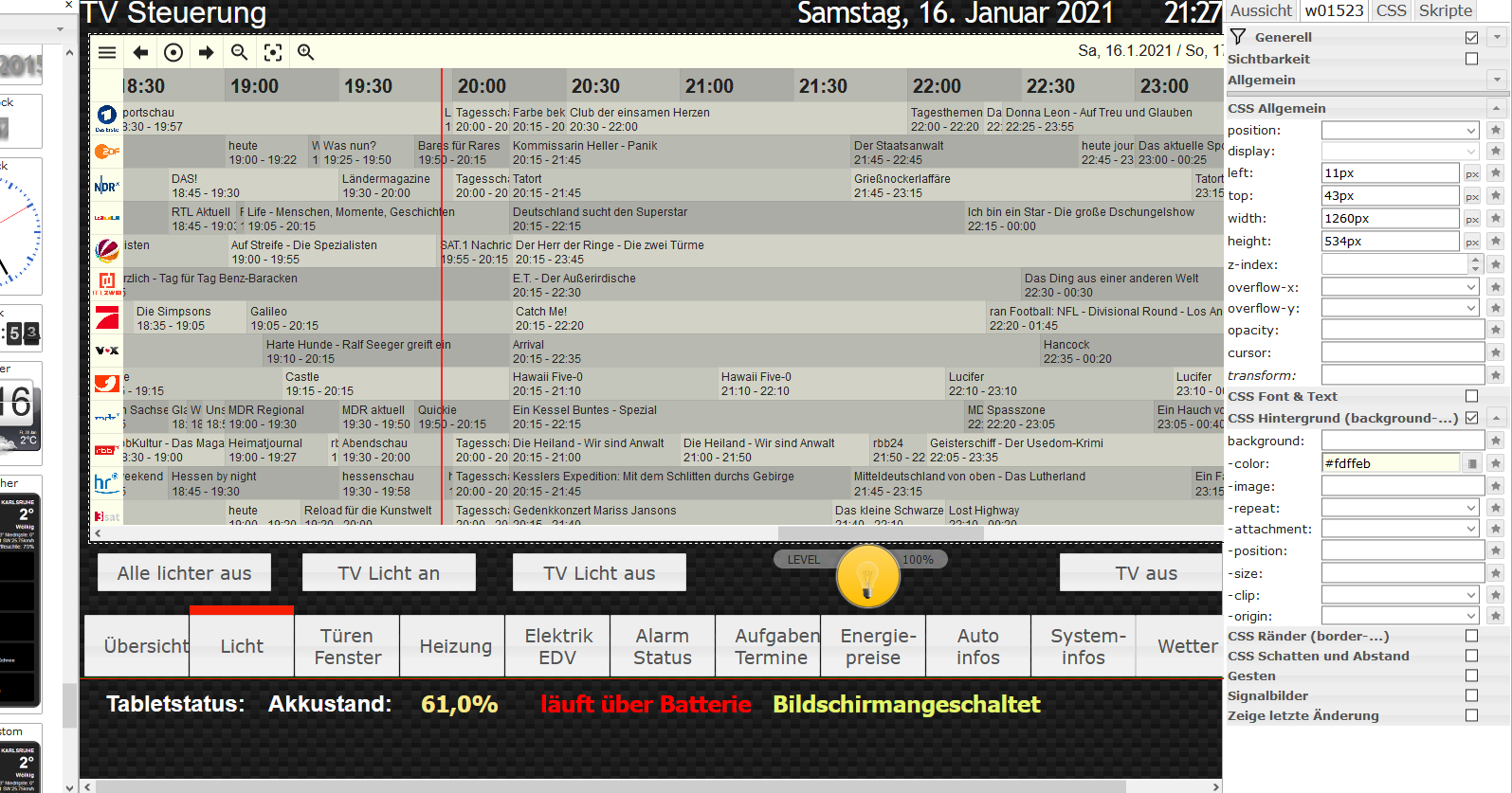The image size is (1512, 793).
Task: Click the star icon for opacity property
Action: coord(1496,330)
